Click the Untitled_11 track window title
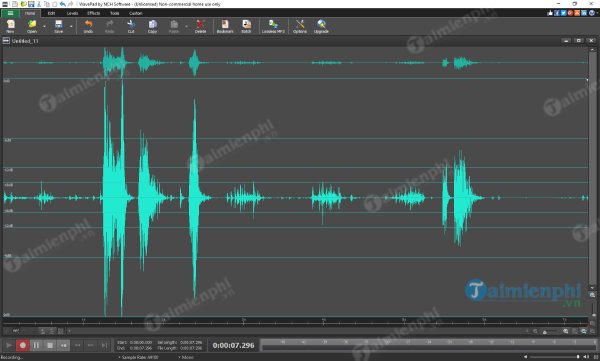 25,41
